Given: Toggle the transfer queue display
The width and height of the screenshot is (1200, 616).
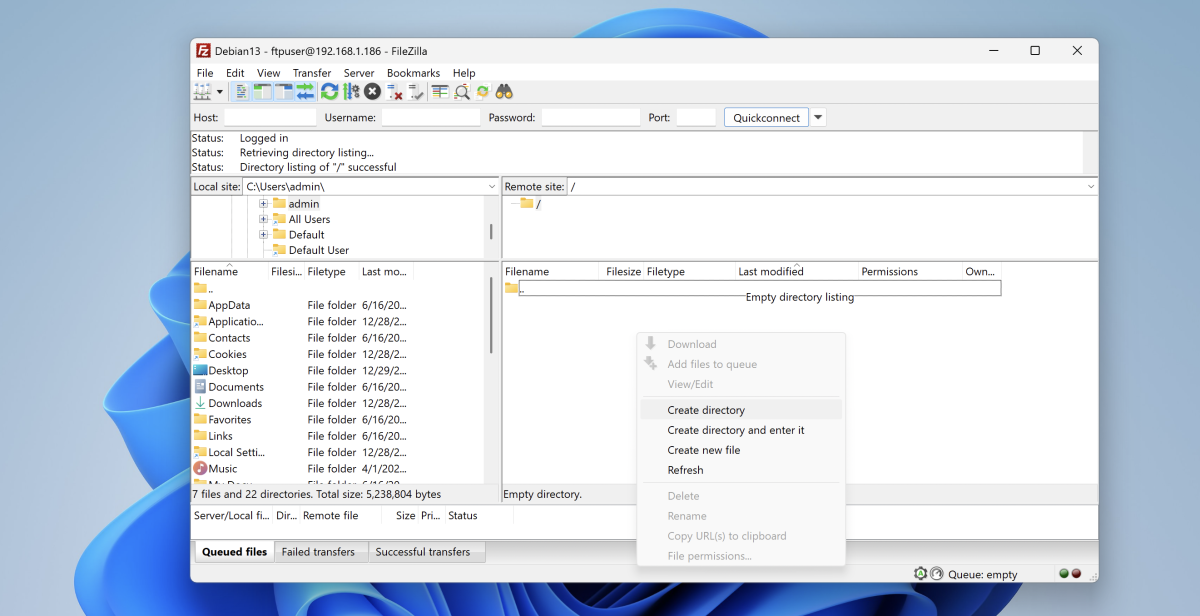Looking at the screenshot, I should [x=305, y=92].
